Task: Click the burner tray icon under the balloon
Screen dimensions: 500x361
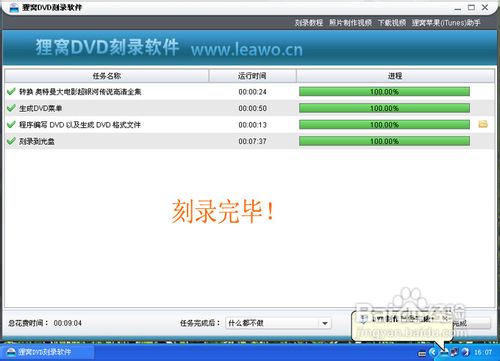Action: [444, 353]
